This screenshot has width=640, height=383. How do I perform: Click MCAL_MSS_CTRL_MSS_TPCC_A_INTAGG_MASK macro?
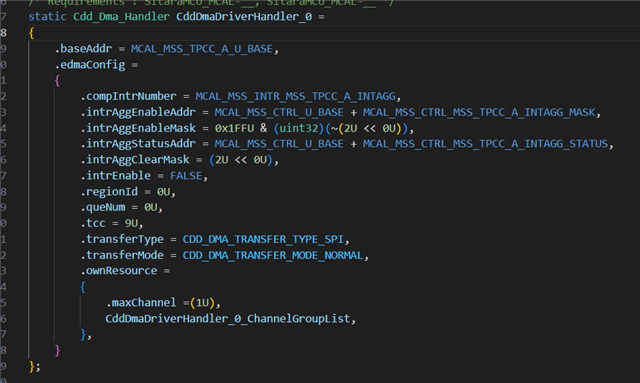tap(479, 112)
